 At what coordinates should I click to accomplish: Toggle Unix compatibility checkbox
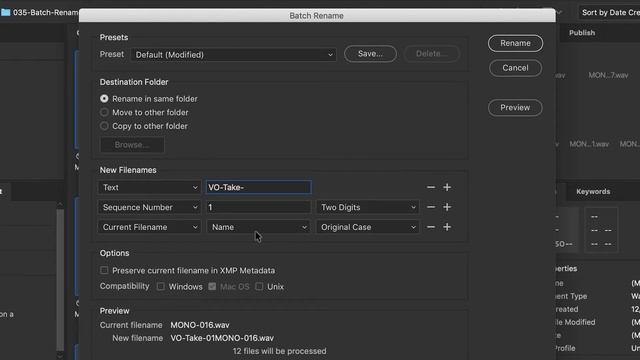point(259,287)
